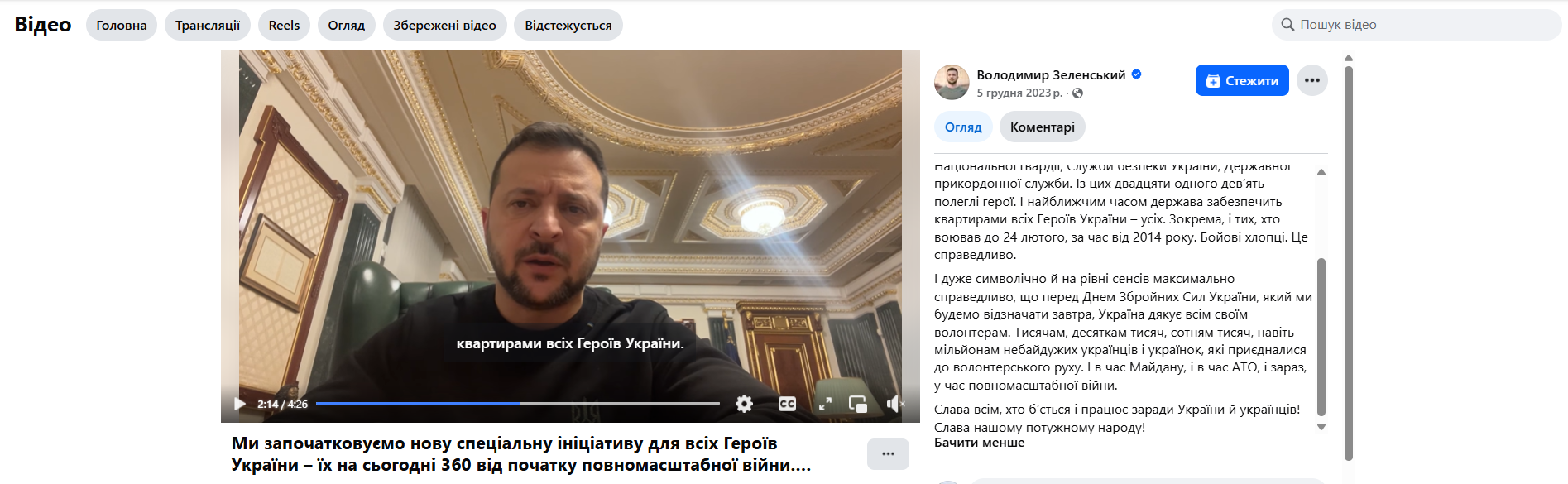Image resolution: width=1568 pixels, height=484 pixels.
Task: Open Трансляції in top navigation
Action: tap(208, 25)
